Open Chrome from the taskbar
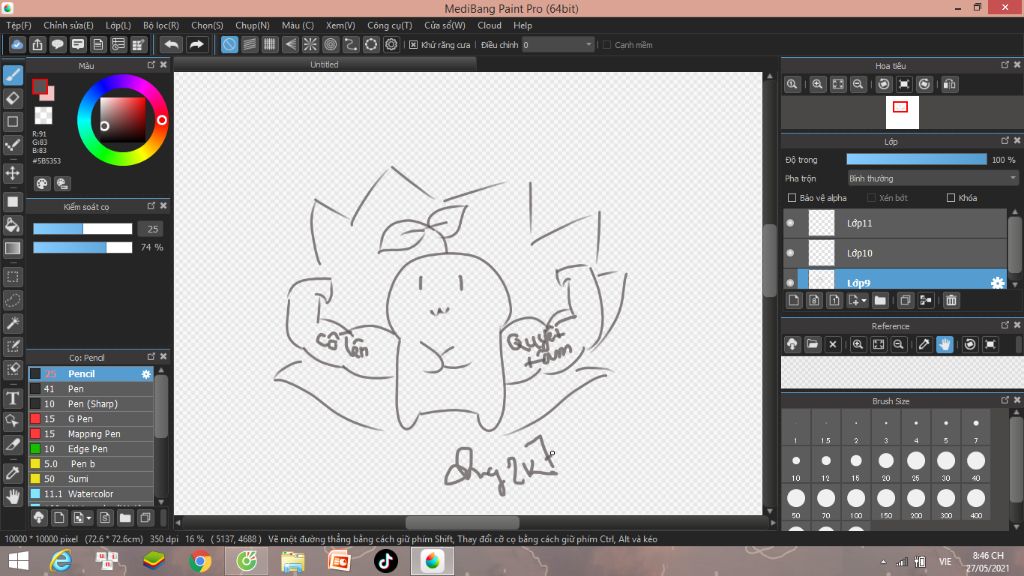Image resolution: width=1024 pixels, height=576 pixels. coord(200,561)
